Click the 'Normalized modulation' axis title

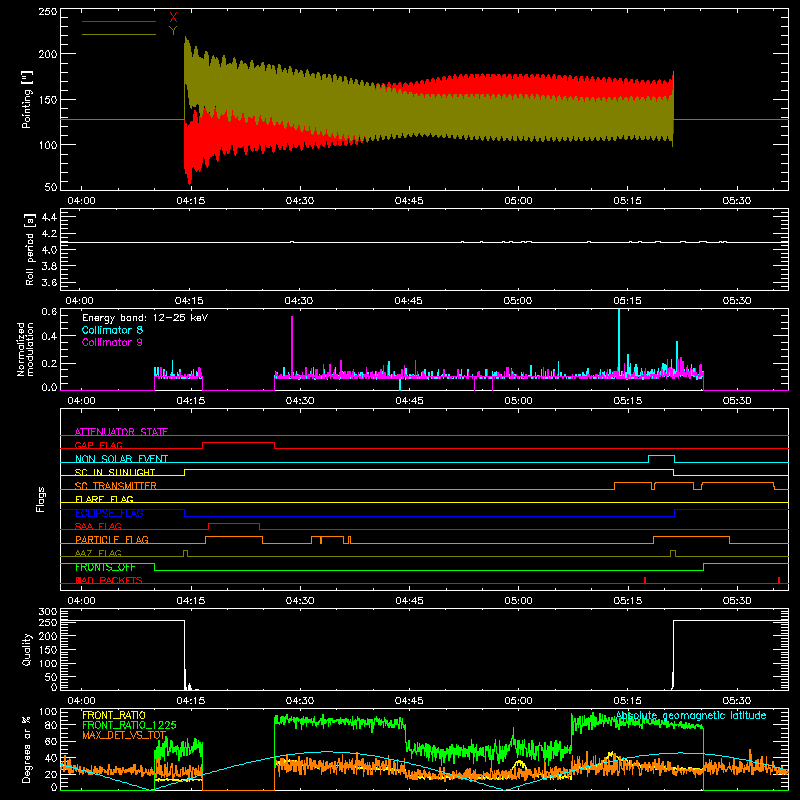click(25, 349)
